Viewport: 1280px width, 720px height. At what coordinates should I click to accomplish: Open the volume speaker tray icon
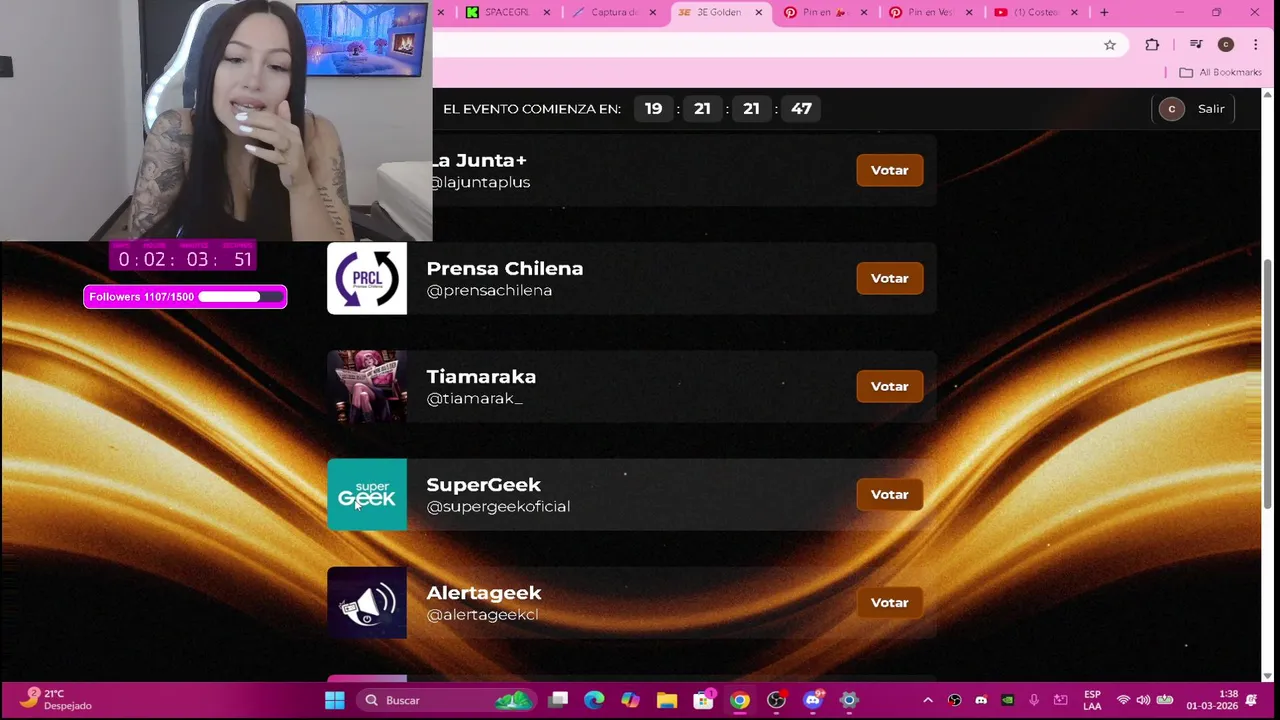tap(1143, 700)
